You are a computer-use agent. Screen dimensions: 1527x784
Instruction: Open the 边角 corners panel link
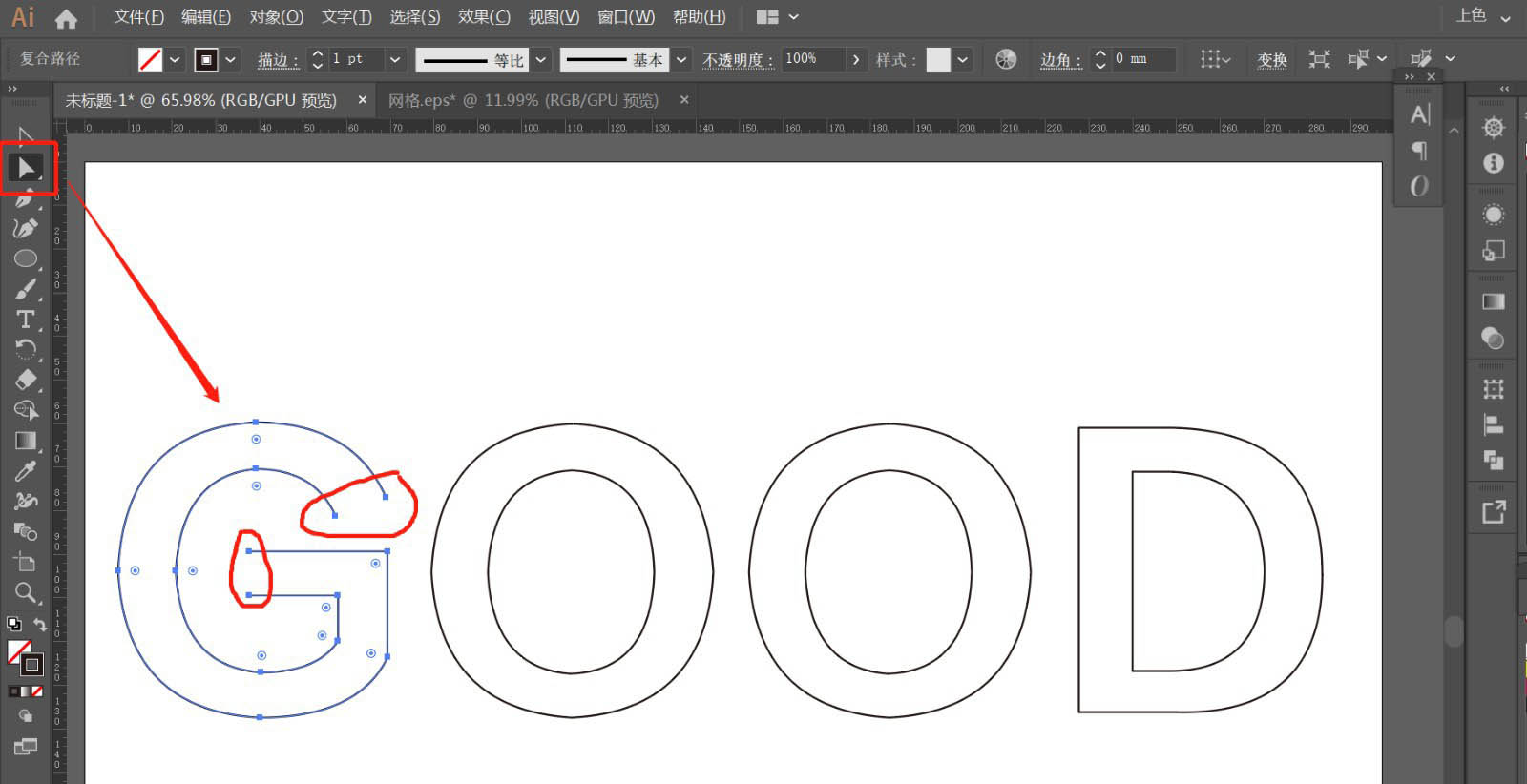point(1061,60)
